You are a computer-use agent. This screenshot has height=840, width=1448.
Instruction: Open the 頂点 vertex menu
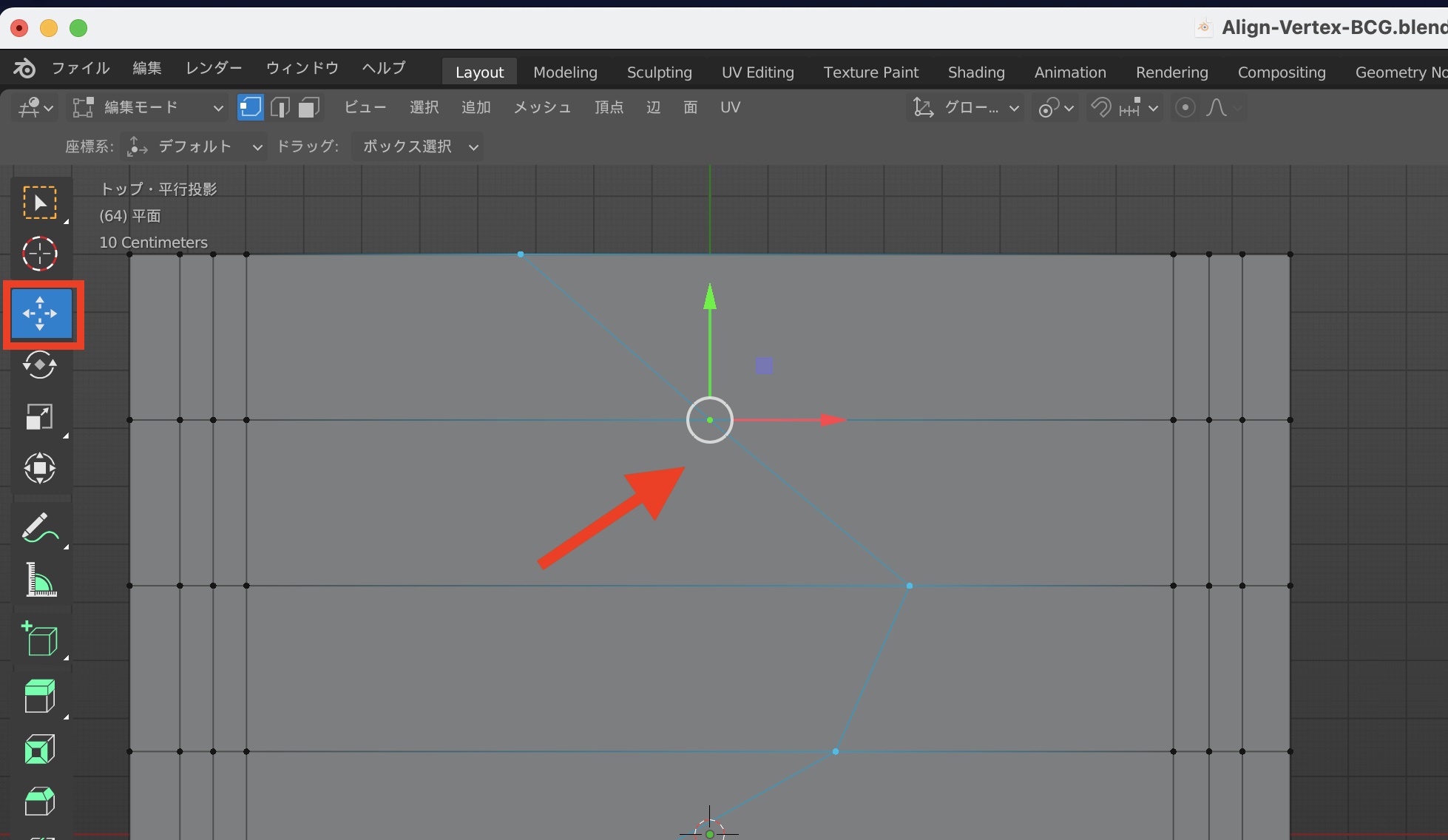click(x=609, y=108)
